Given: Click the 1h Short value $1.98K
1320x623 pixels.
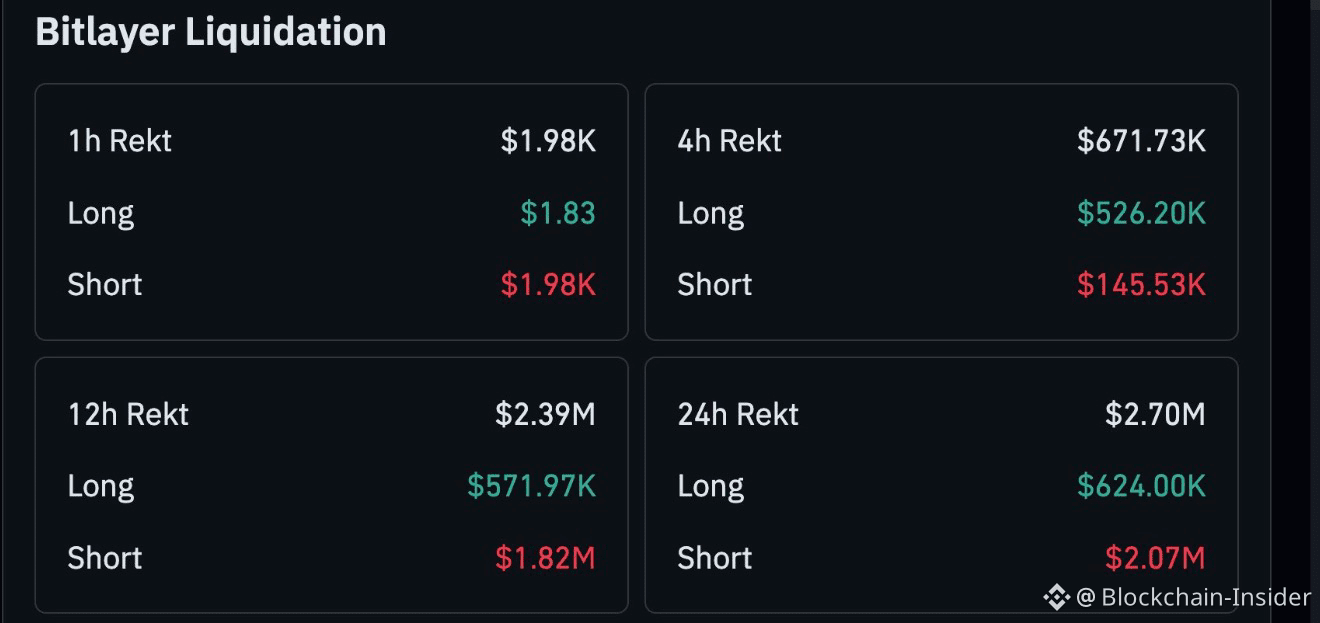Looking at the screenshot, I should (x=548, y=284).
